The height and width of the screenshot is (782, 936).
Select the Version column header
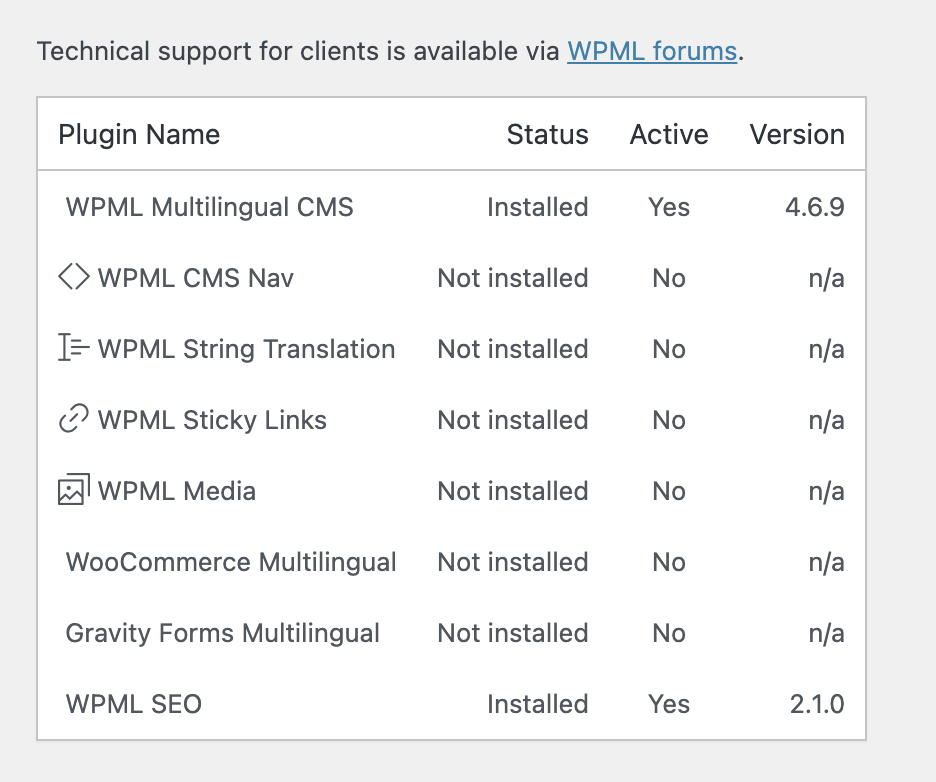pos(797,134)
